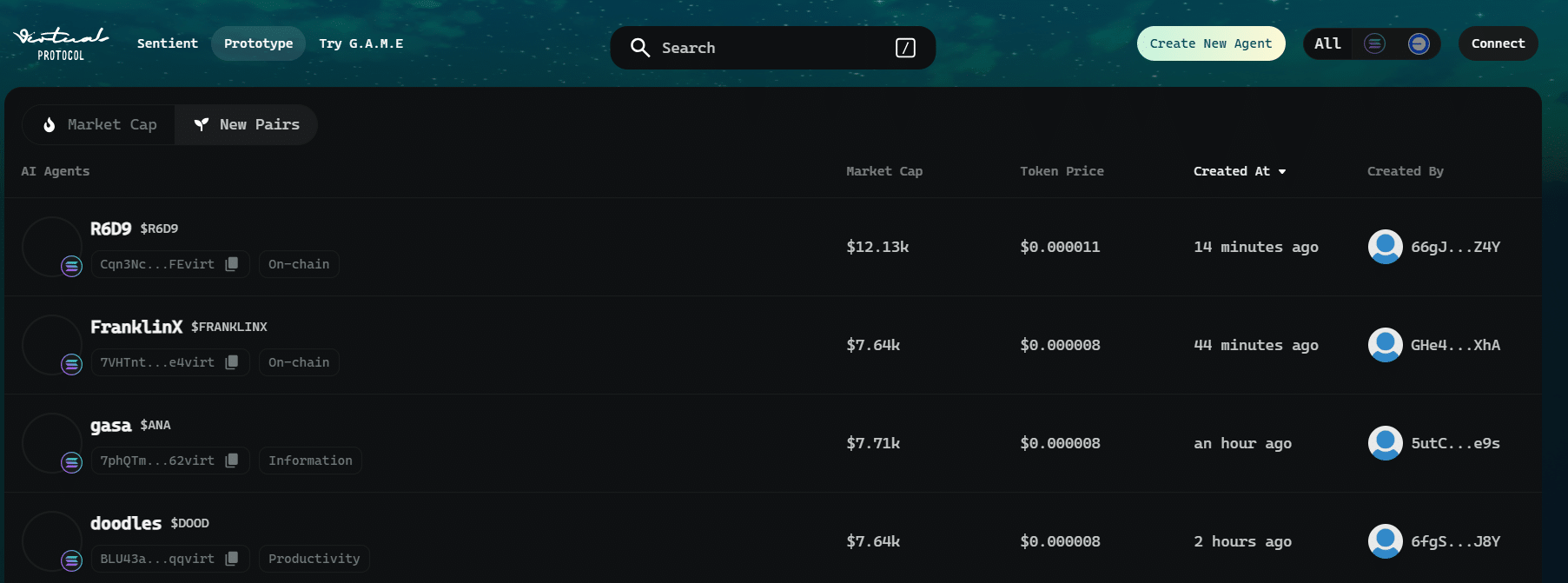
Task: Filter by Solana chain icon
Action: (x=1374, y=43)
